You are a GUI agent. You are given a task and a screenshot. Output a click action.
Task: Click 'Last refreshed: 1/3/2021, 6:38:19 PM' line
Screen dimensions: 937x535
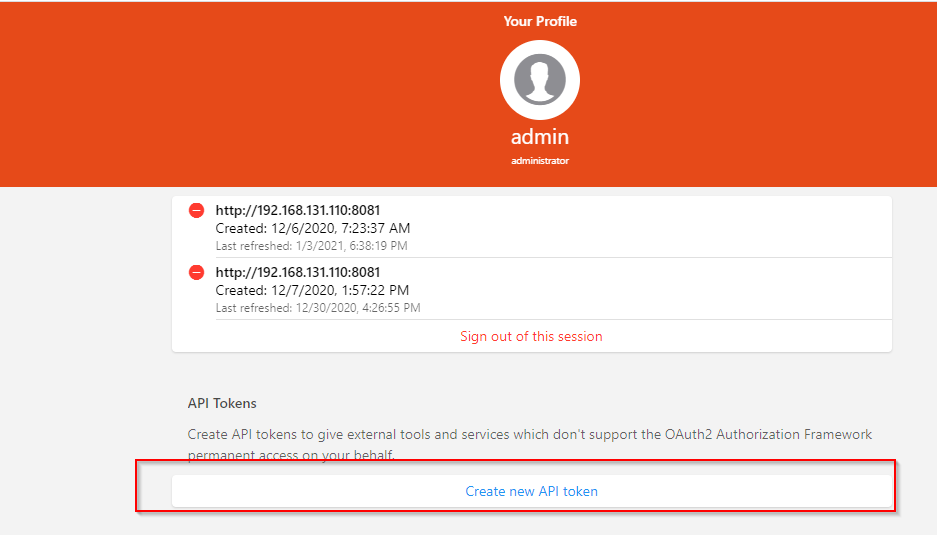(x=311, y=245)
